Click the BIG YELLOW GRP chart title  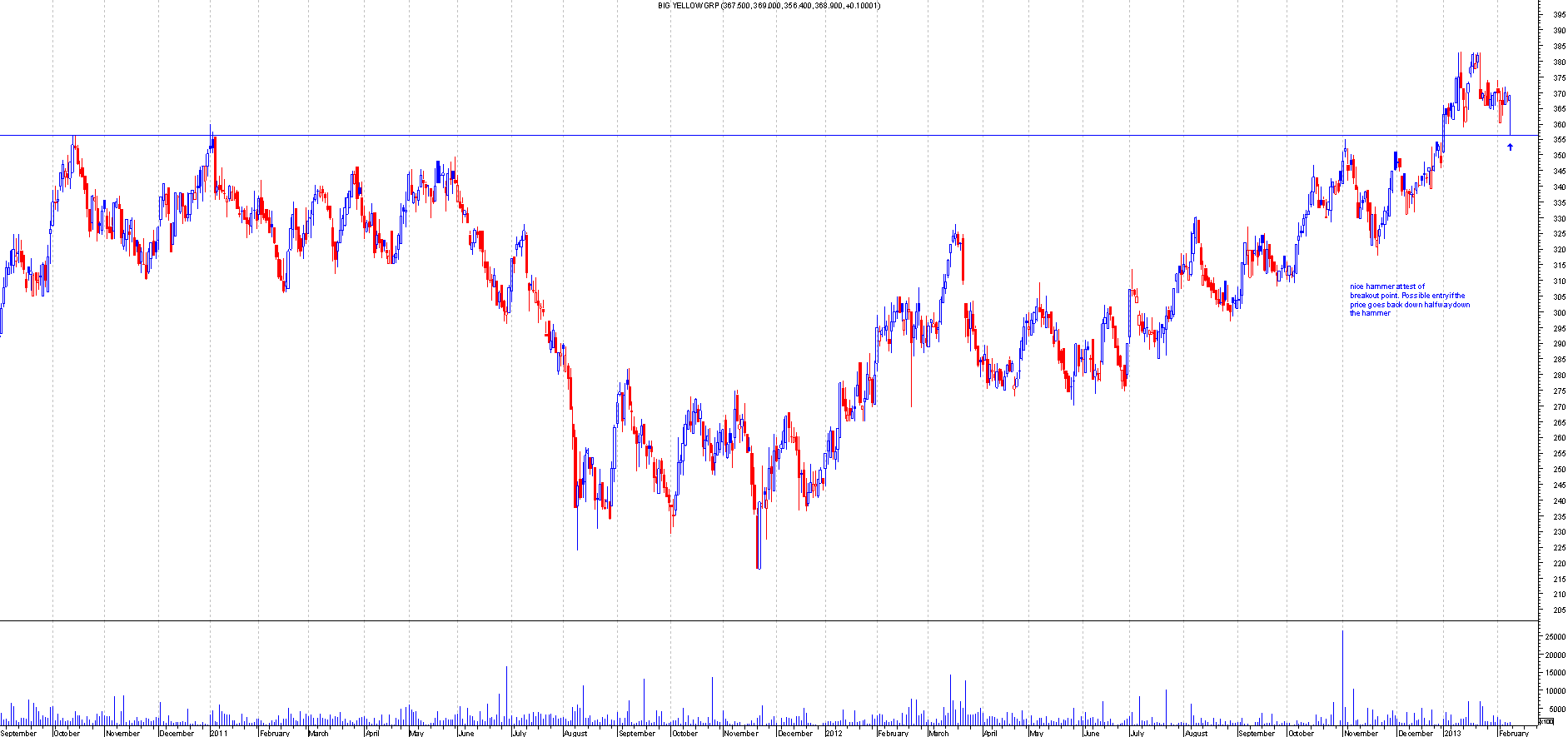[x=769, y=6]
